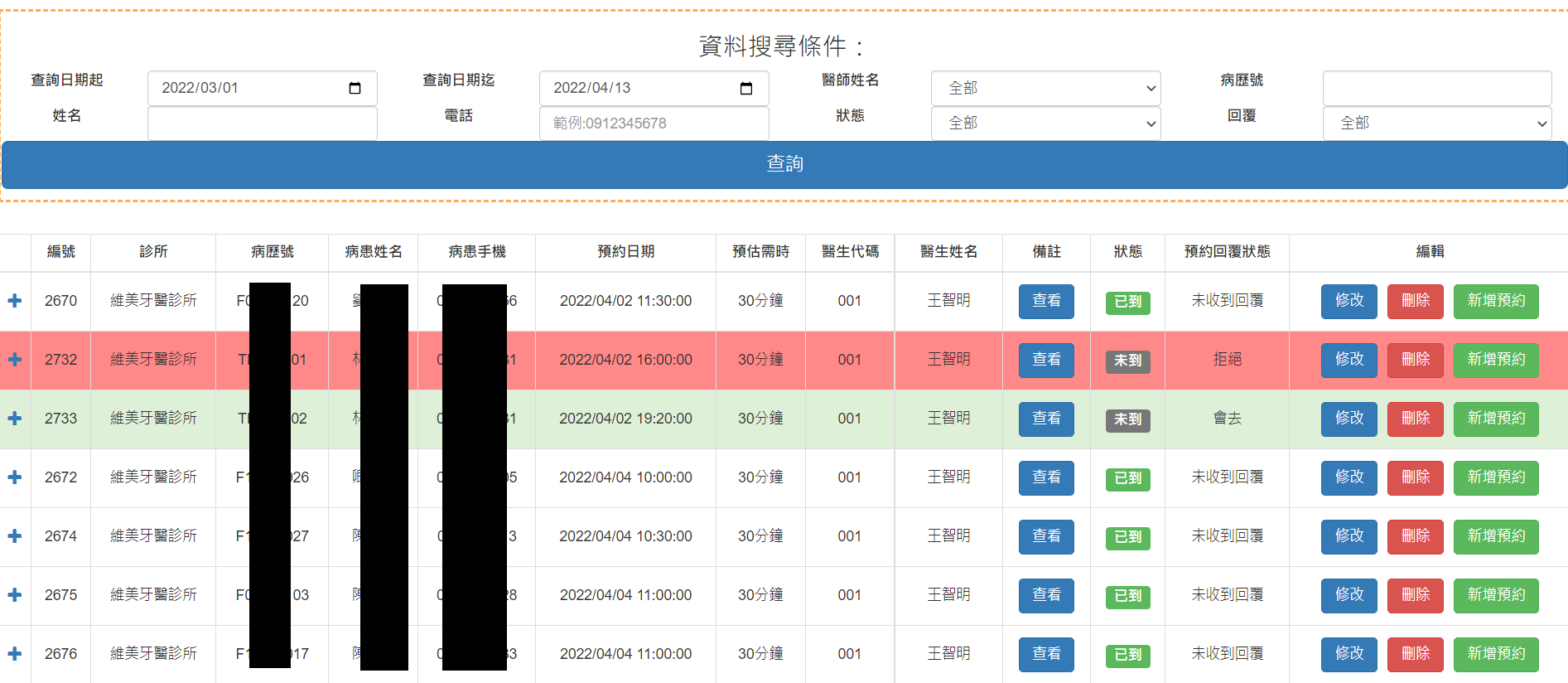Open the 回覆 filter dropdown
1568x683 pixels.
click(x=1437, y=123)
